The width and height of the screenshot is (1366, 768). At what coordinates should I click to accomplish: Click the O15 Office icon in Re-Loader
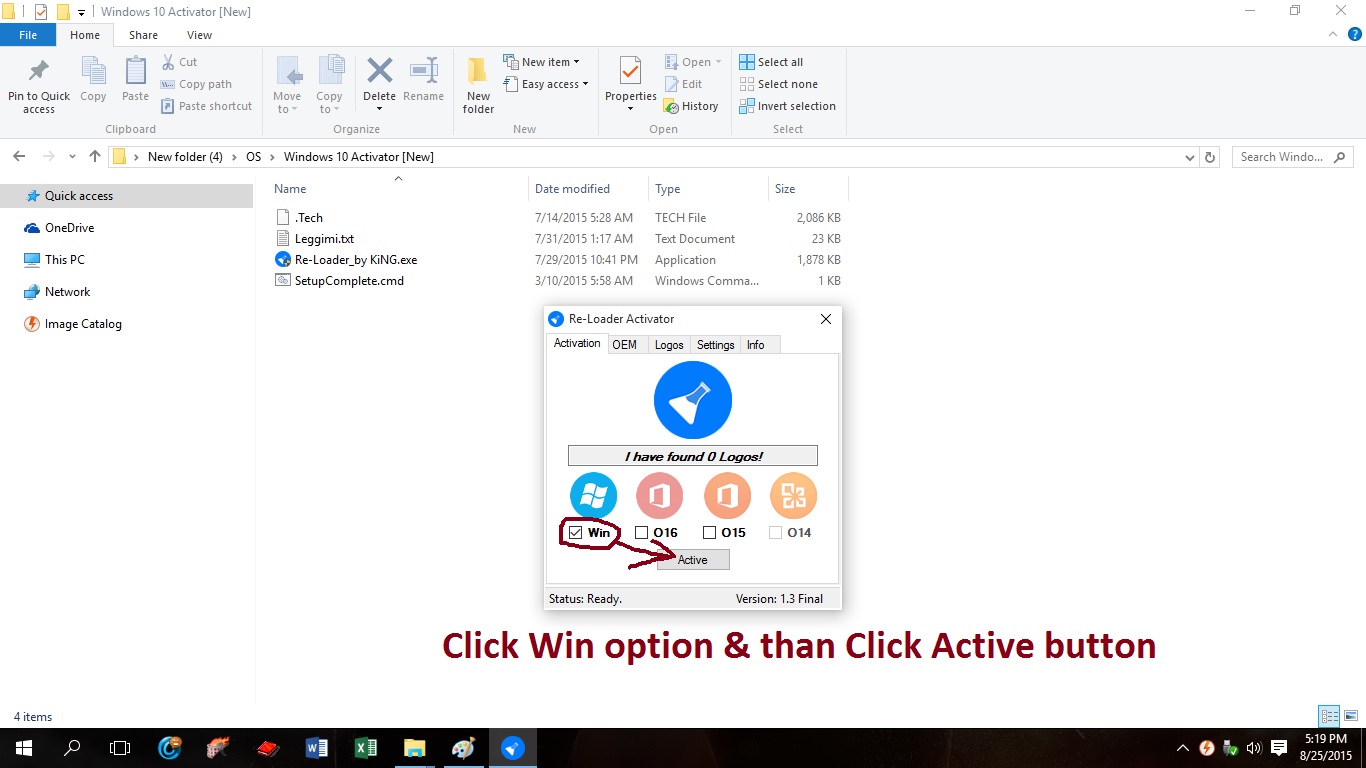tap(726, 495)
